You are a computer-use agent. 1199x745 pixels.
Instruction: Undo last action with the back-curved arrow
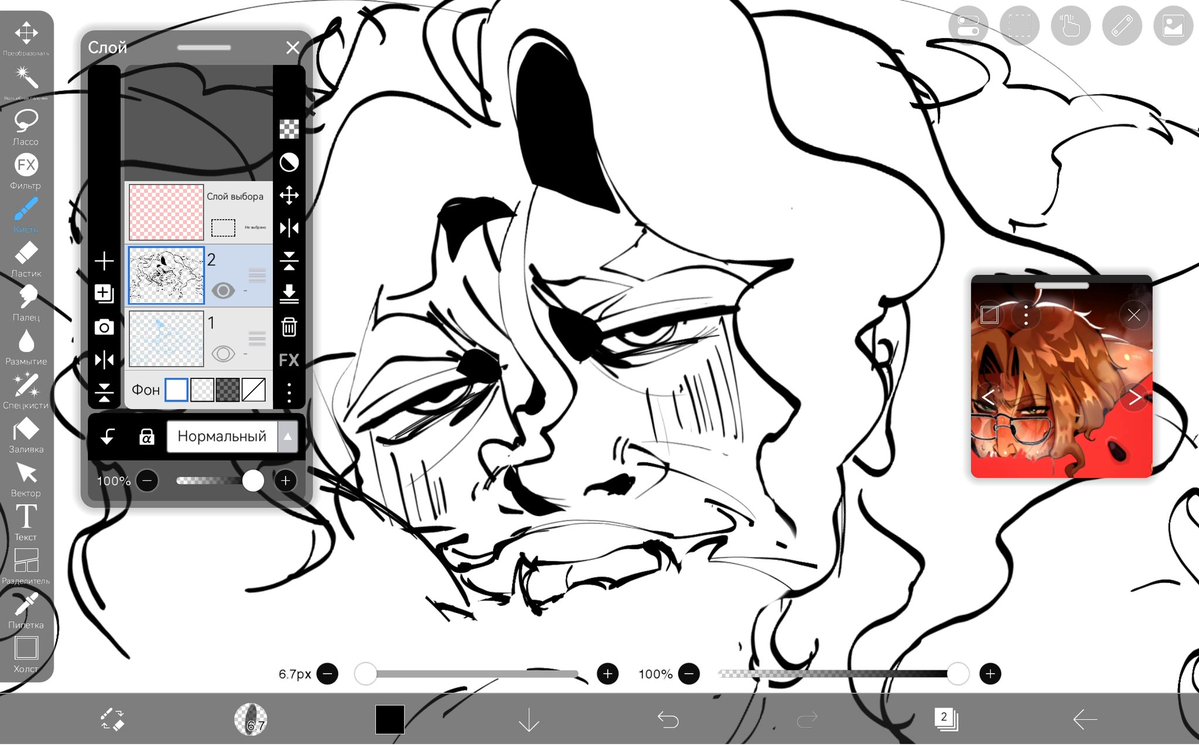pos(668,720)
